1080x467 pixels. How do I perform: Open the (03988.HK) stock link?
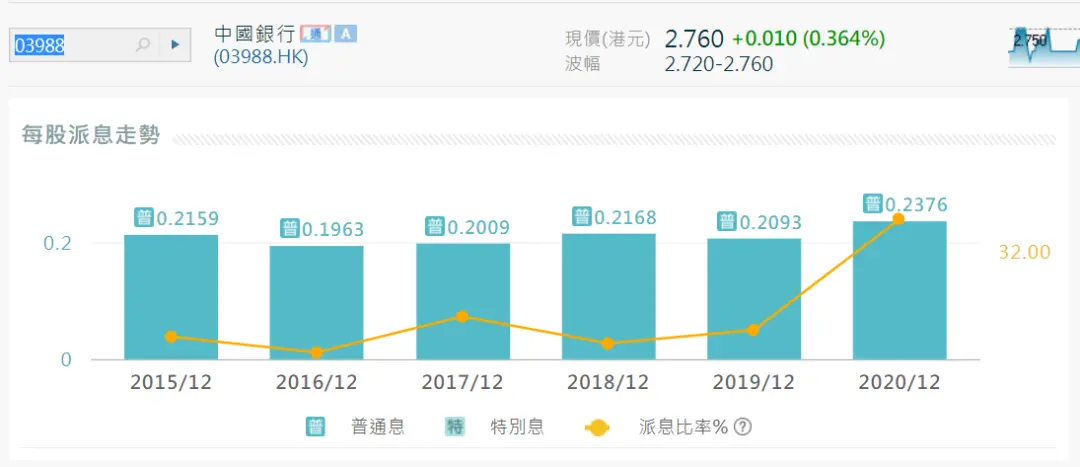tap(261, 58)
